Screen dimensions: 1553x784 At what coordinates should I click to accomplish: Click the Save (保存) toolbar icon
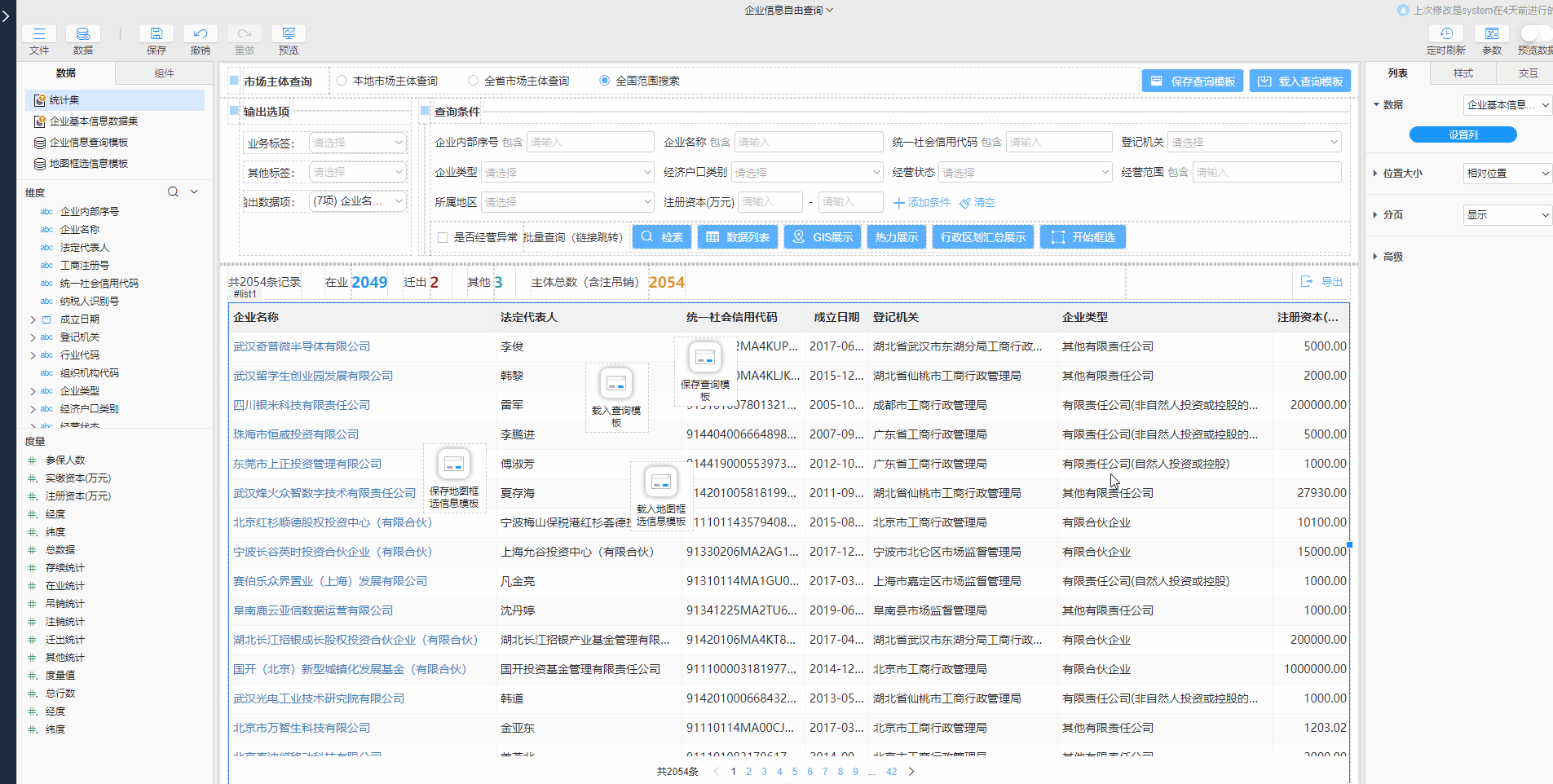156,34
